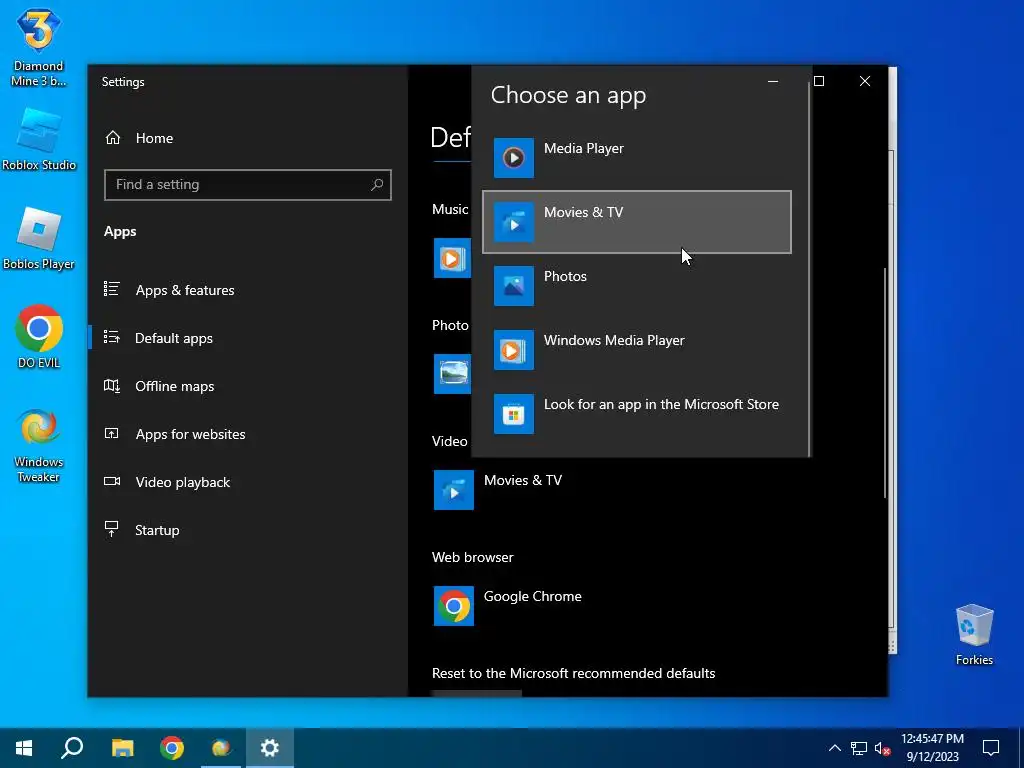Image resolution: width=1024 pixels, height=768 pixels.
Task: Open File Explorer from the taskbar
Action: (122, 748)
